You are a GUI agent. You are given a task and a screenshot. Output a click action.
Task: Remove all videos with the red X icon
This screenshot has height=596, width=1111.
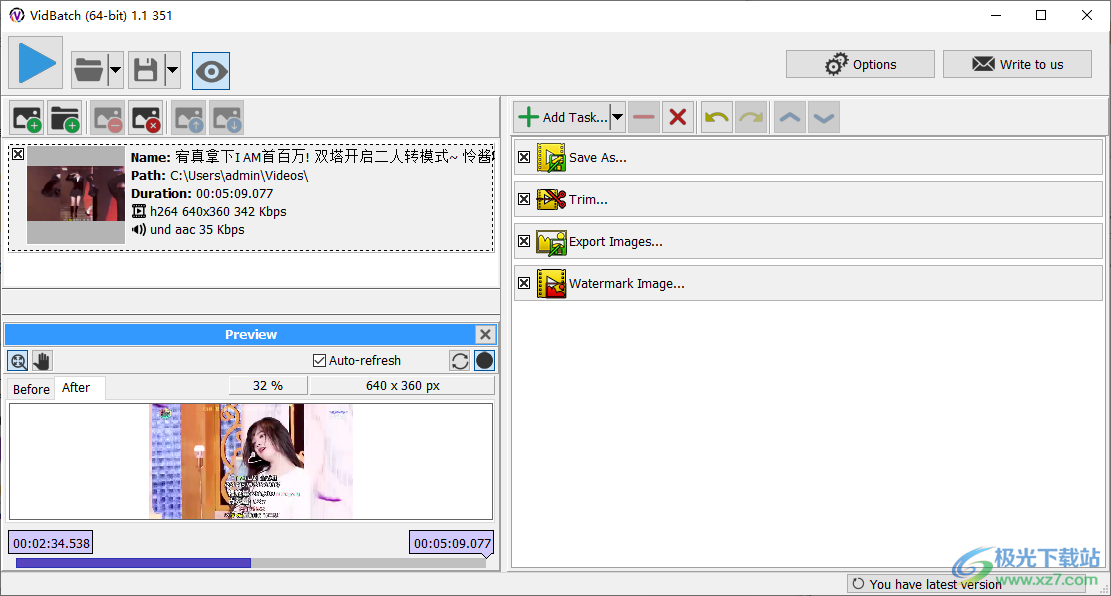pyautogui.click(x=145, y=118)
